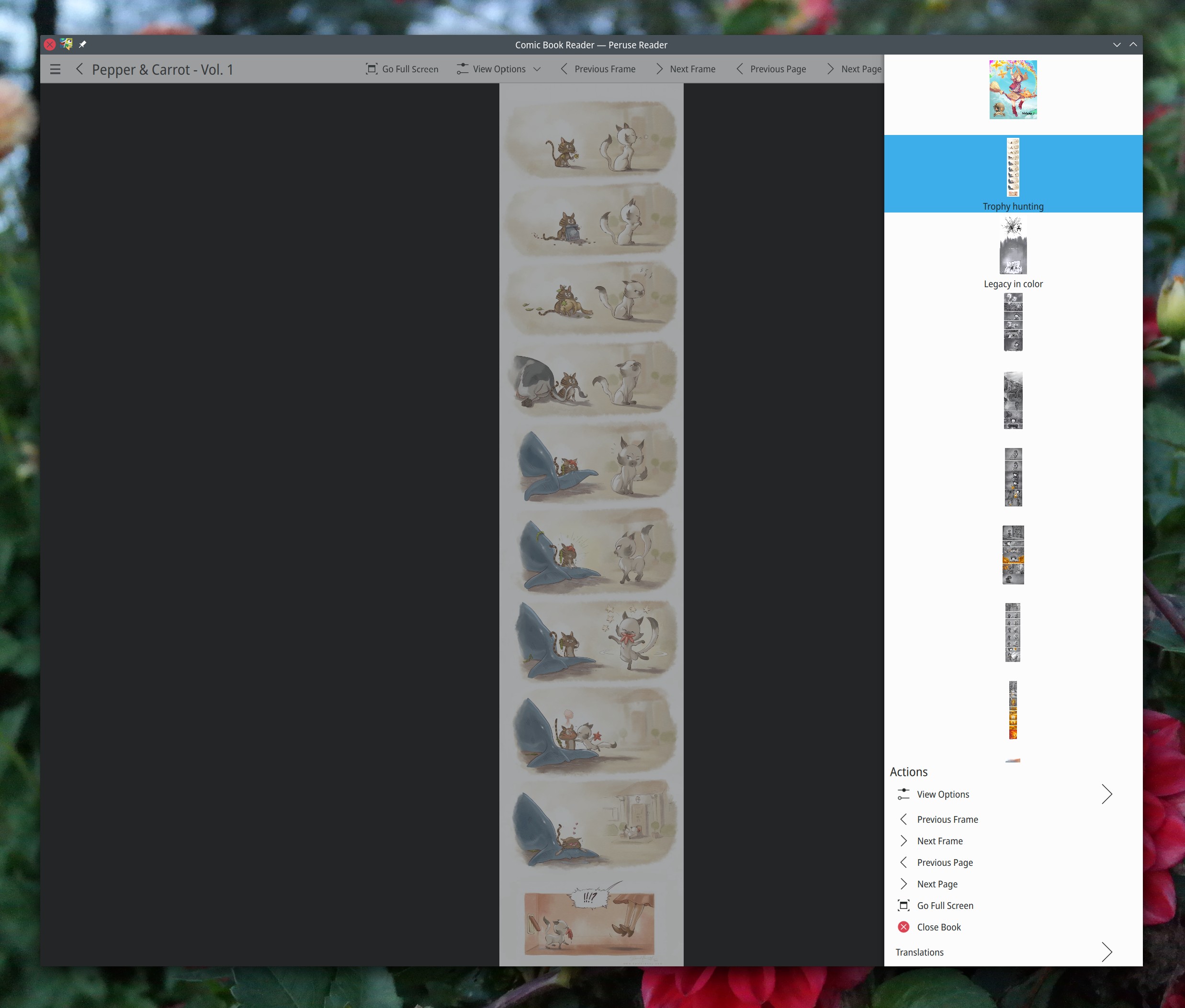Viewport: 1185px width, 1008px height.
Task: Scroll the chapter thumbnail sidebar
Action: (x=1013, y=400)
